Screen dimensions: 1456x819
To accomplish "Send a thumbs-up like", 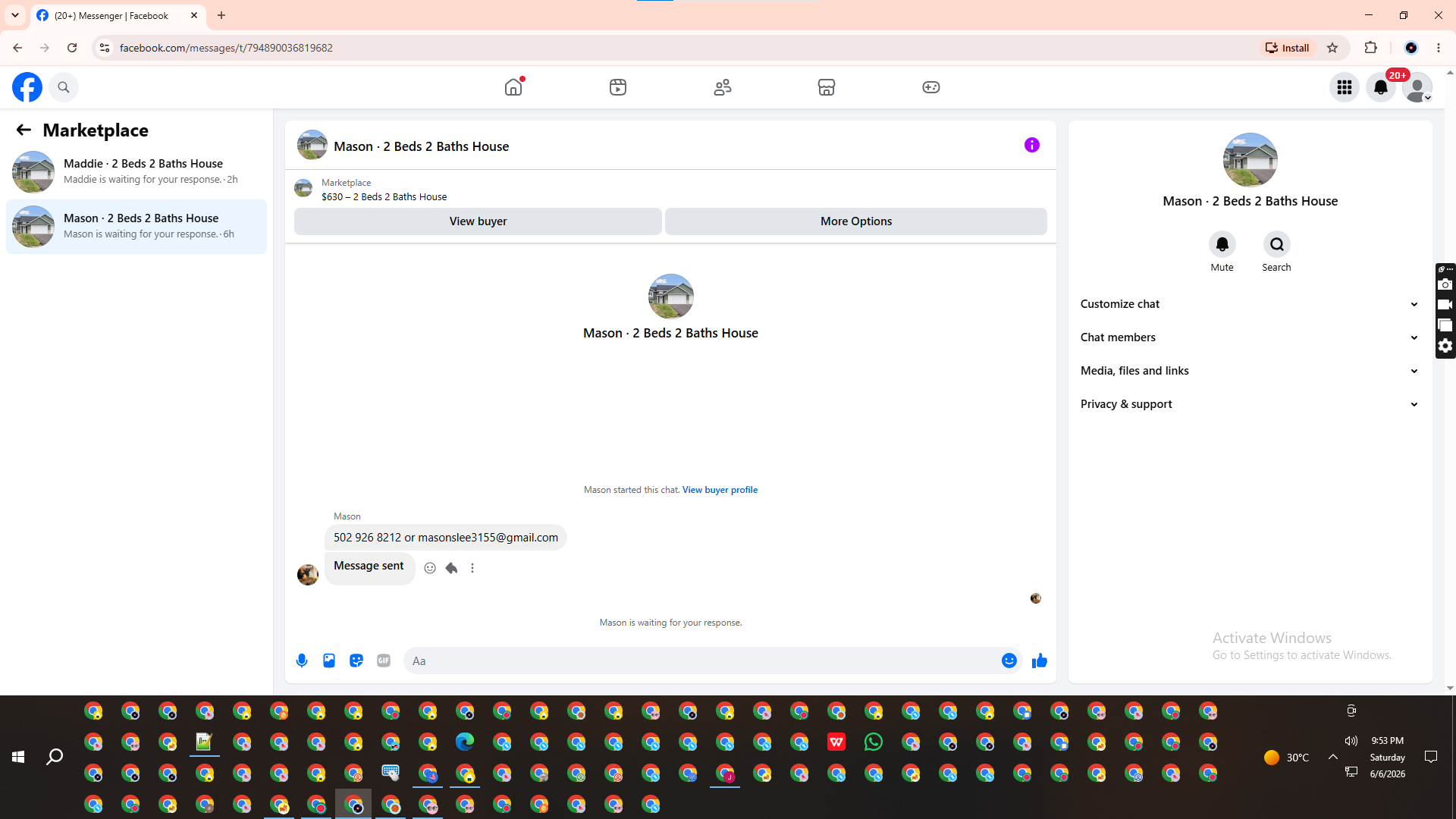I will point(1039,661).
